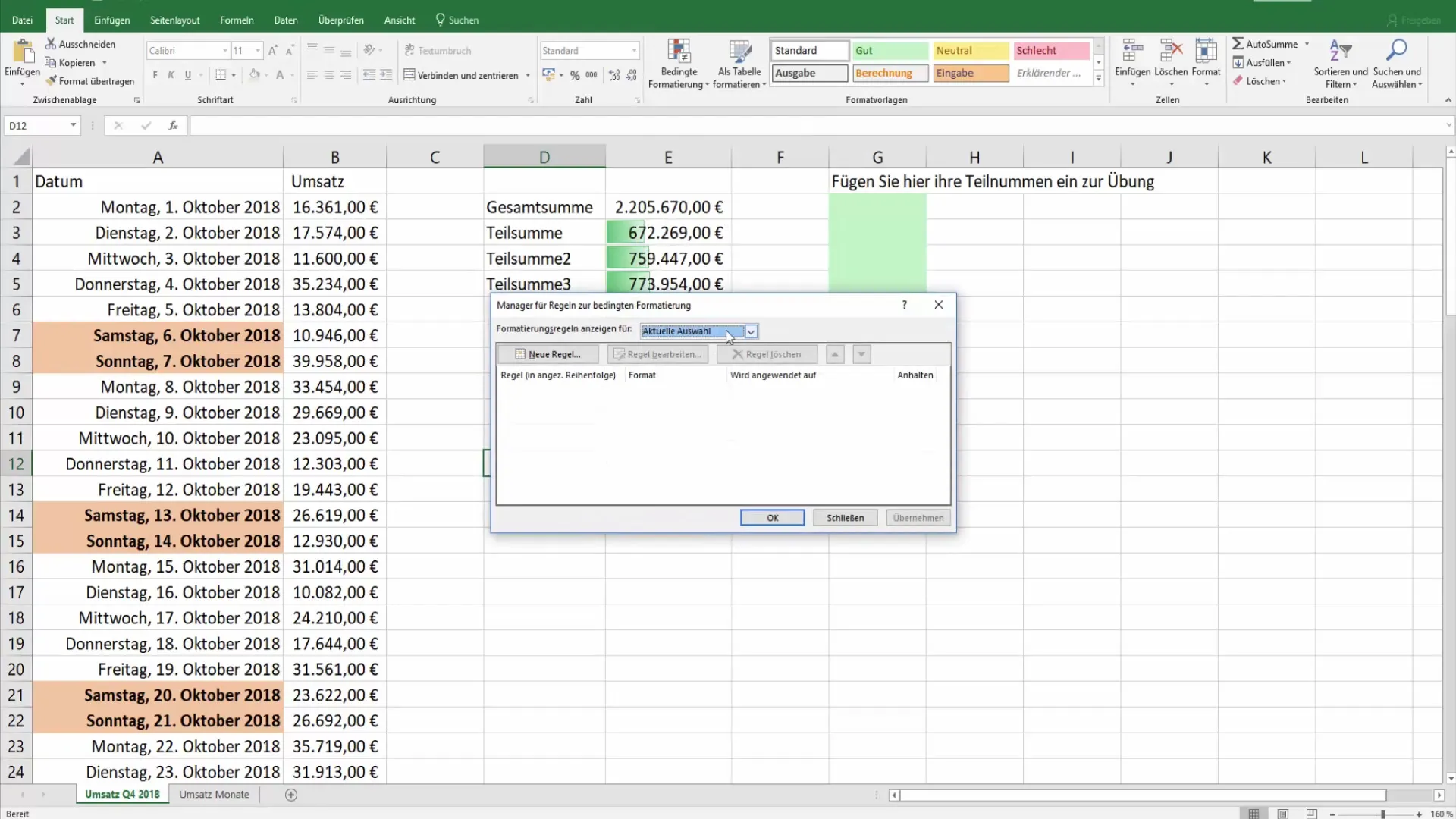Viewport: 1456px width, 819px height.
Task: Open the borders button
Action: (x=221, y=75)
